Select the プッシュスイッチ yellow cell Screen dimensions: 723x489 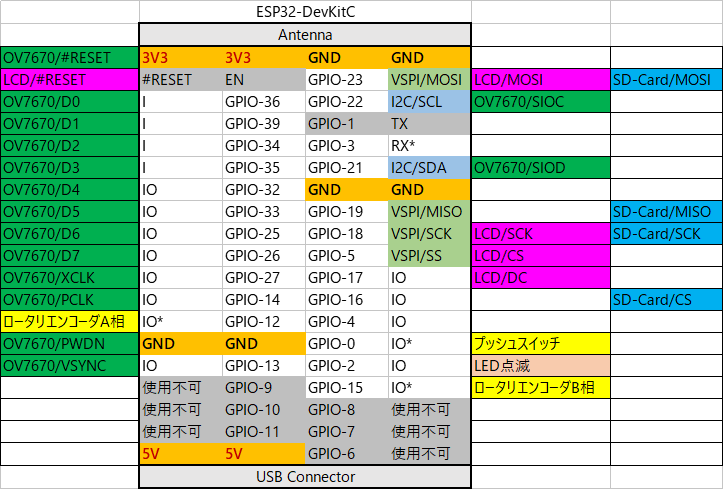tap(541, 343)
